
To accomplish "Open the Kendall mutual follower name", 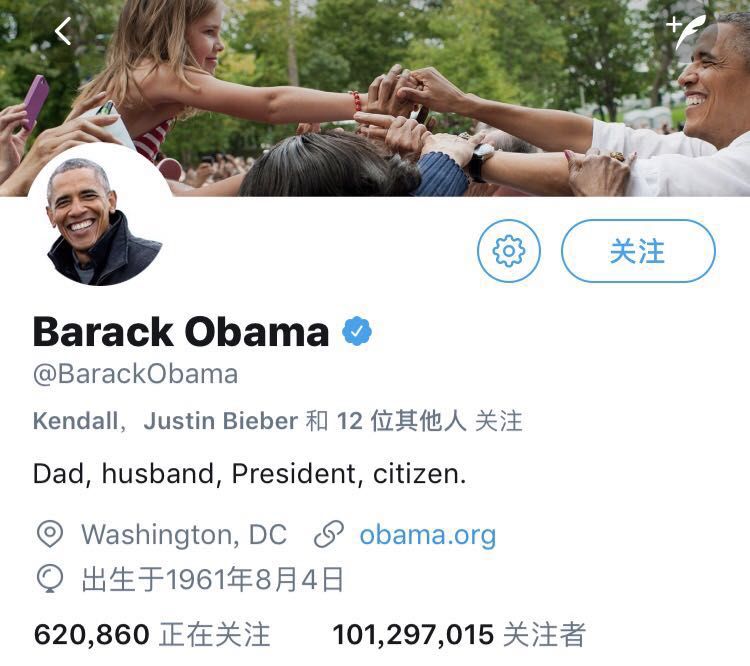I will pyautogui.click(x=76, y=421).
